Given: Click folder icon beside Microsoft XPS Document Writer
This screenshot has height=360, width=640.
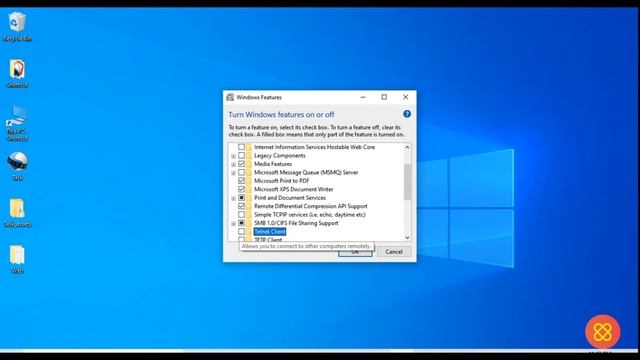Looking at the screenshot, I should click(249, 189).
